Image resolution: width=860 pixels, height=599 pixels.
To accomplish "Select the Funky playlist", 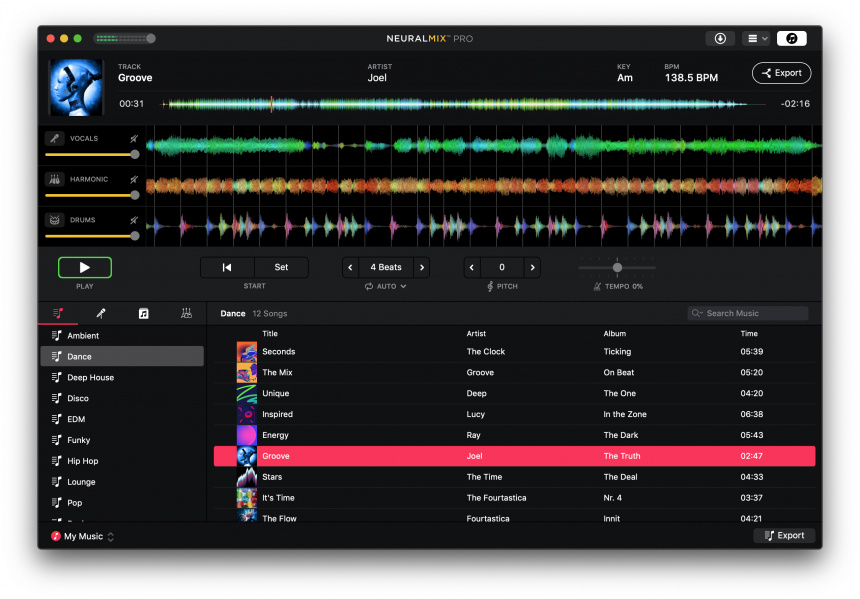I will [122, 440].
